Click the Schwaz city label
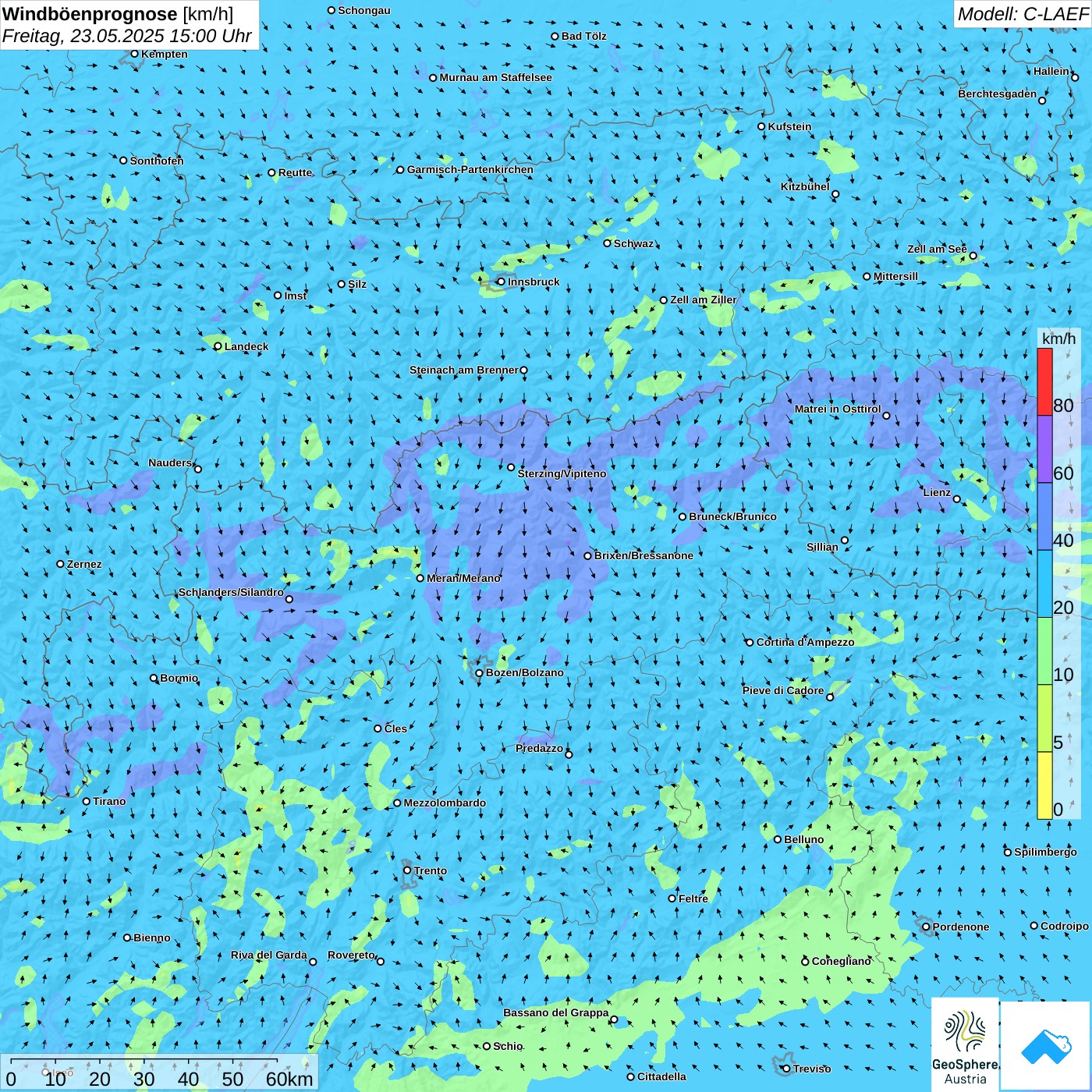 tap(633, 243)
